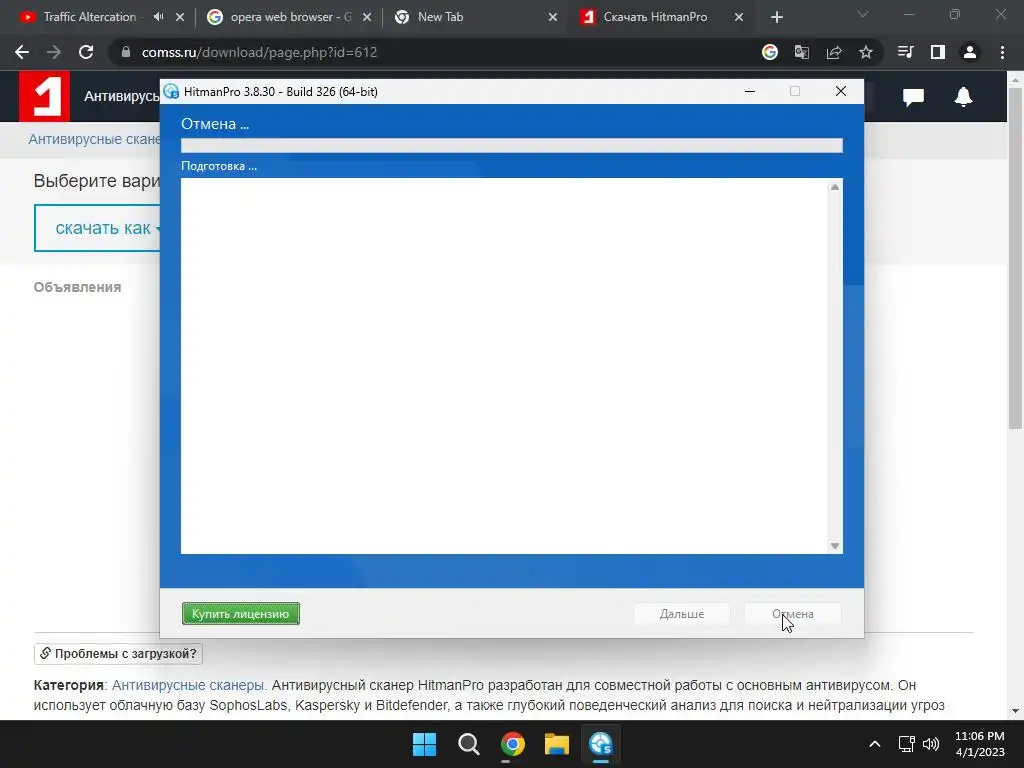
Task: Minimize the HitmanPro window
Action: click(750, 91)
